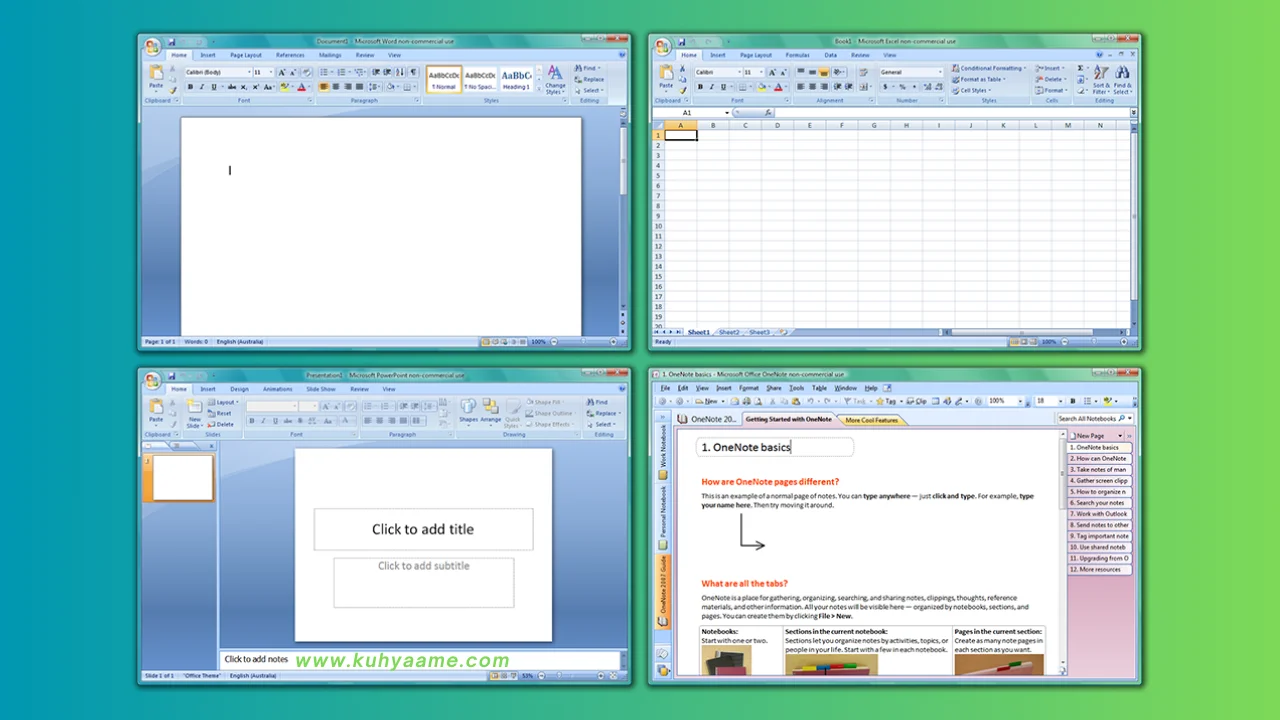
Task: Apply strikethrough in Word ribbon
Action: point(232,87)
